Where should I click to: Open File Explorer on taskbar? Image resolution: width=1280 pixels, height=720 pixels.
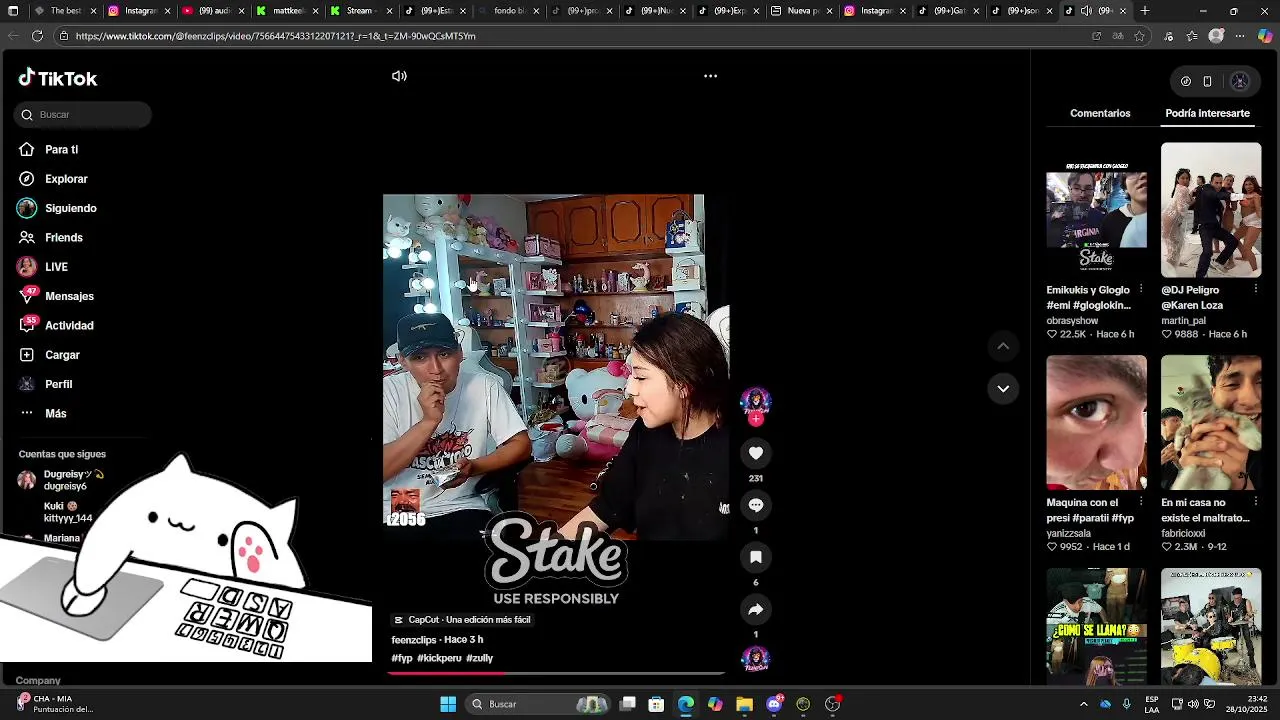click(744, 704)
